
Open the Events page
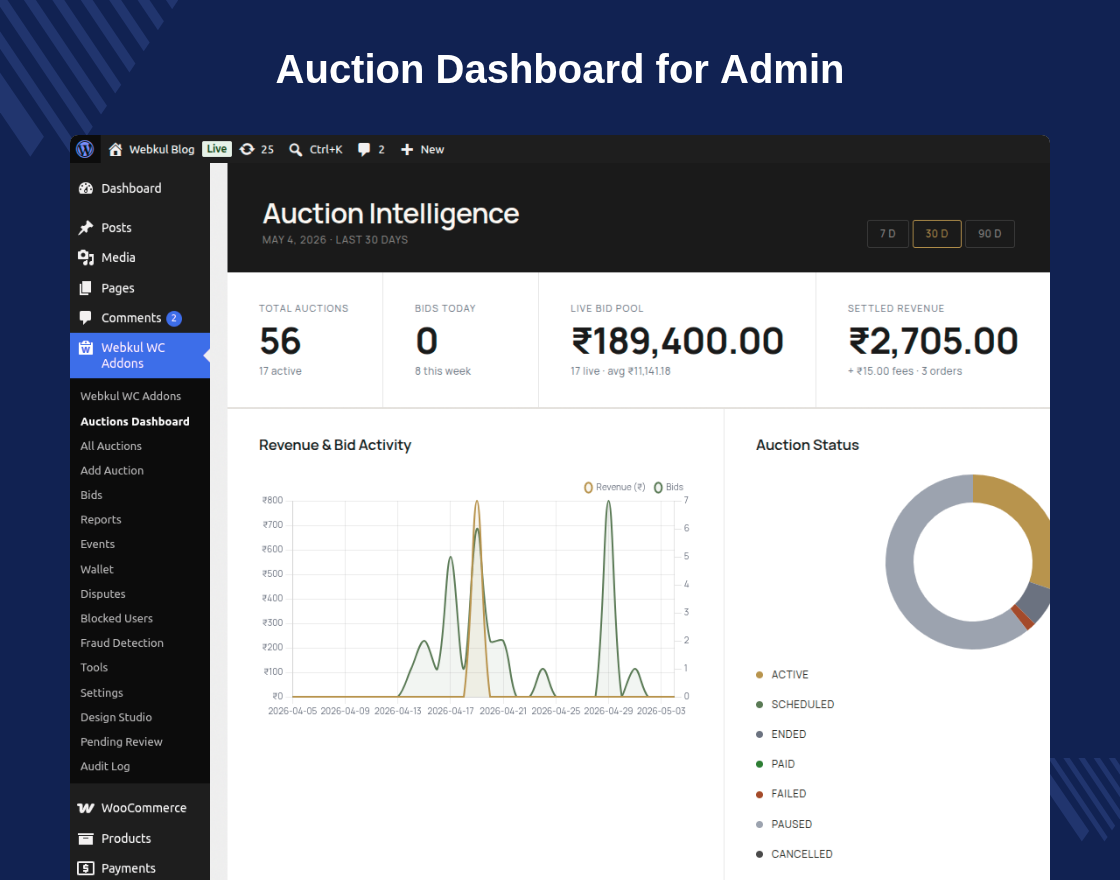[97, 544]
